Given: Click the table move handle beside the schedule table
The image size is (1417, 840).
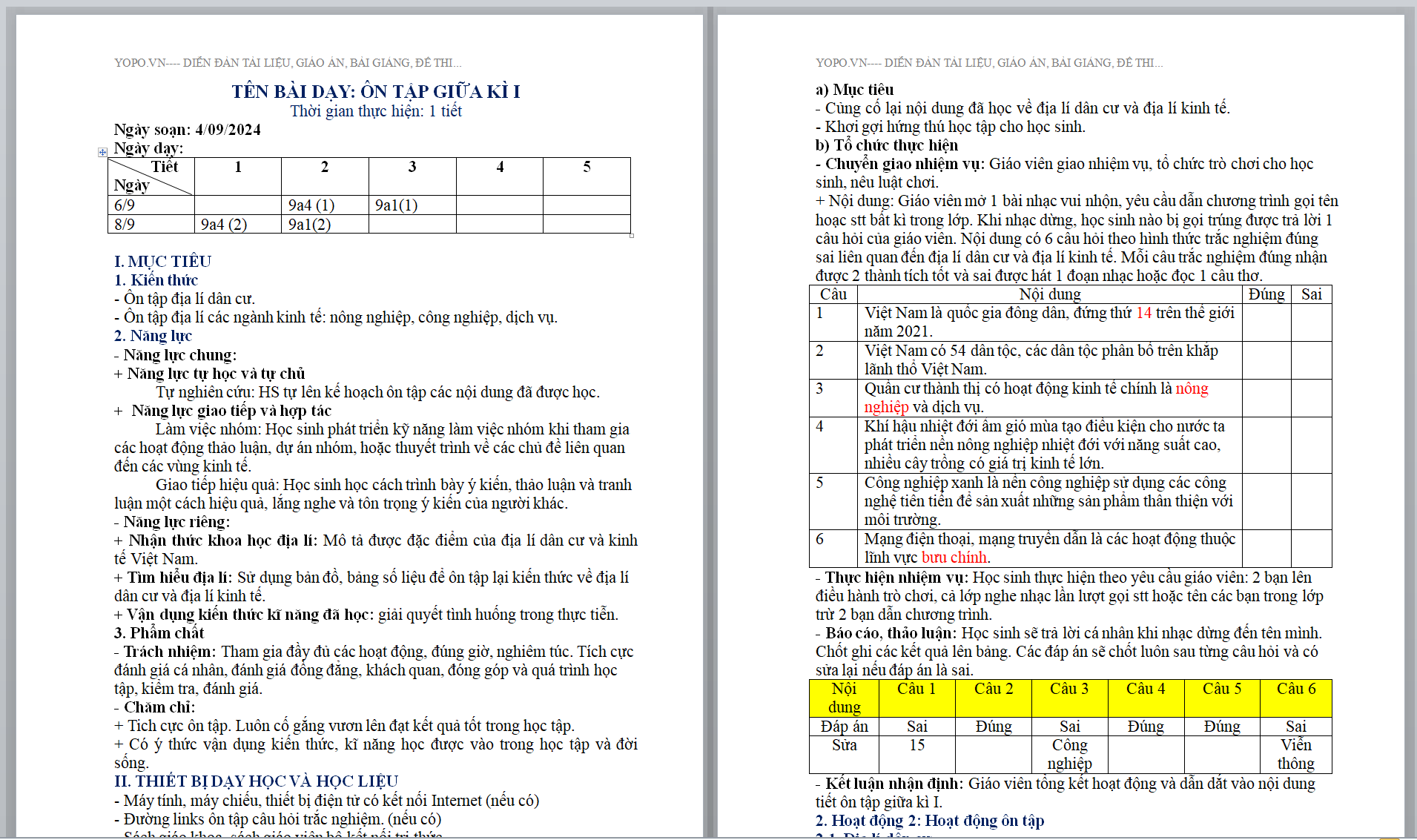Looking at the screenshot, I should (102, 152).
